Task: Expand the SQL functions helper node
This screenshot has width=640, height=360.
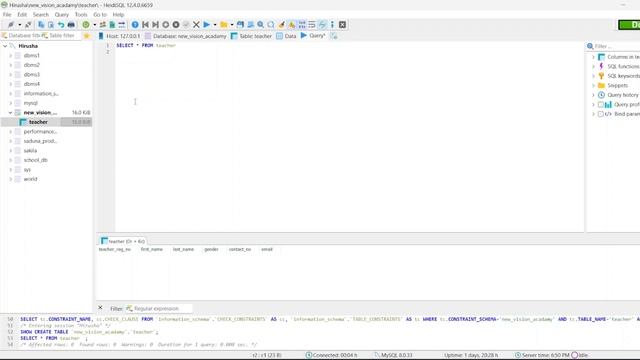Action: pos(593,67)
